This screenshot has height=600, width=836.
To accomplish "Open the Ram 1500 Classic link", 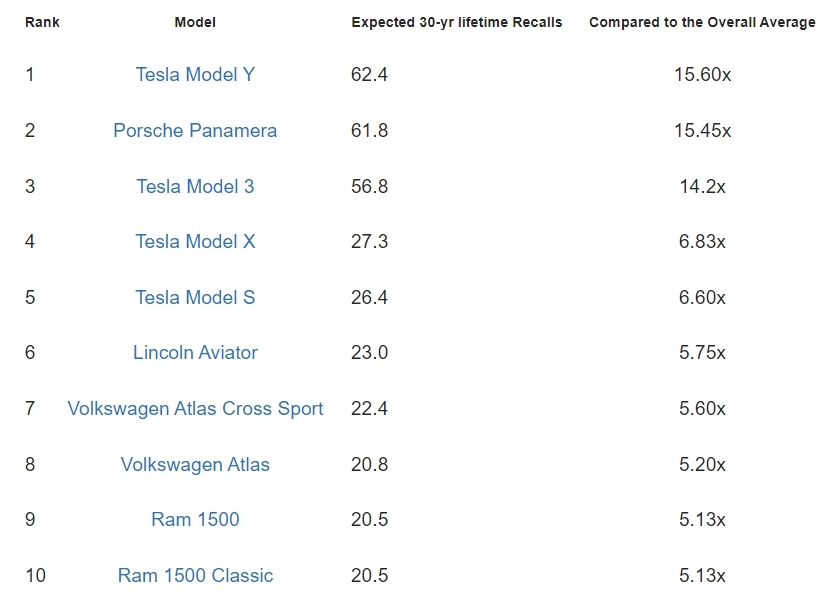I will click(195, 575).
